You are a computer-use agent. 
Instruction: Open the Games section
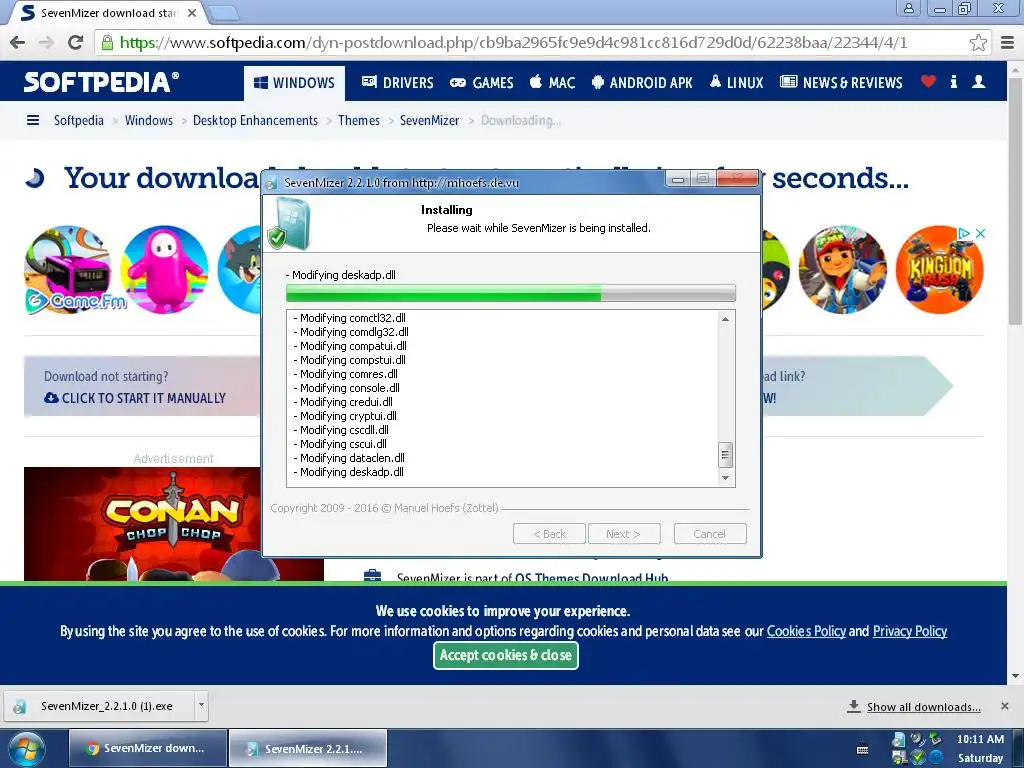[x=482, y=82]
